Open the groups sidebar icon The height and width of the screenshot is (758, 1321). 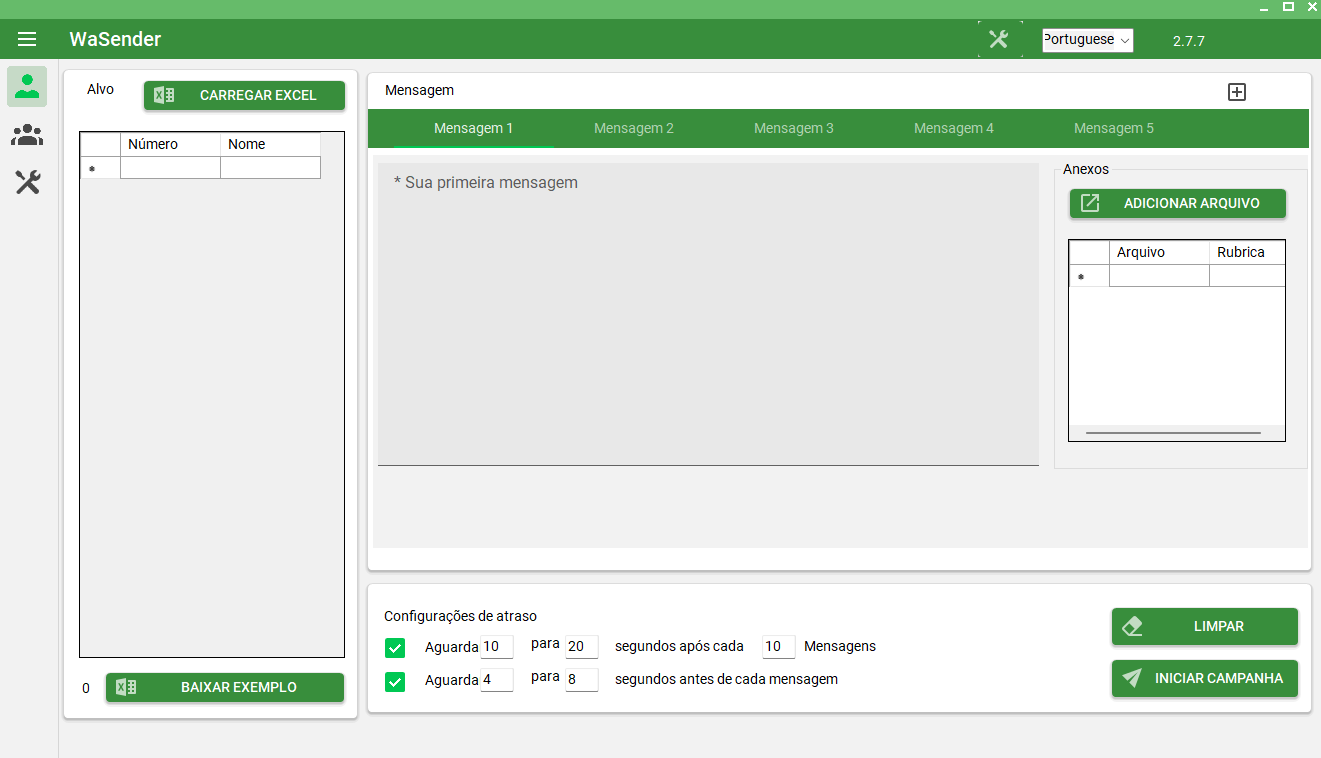click(x=27, y=134)
